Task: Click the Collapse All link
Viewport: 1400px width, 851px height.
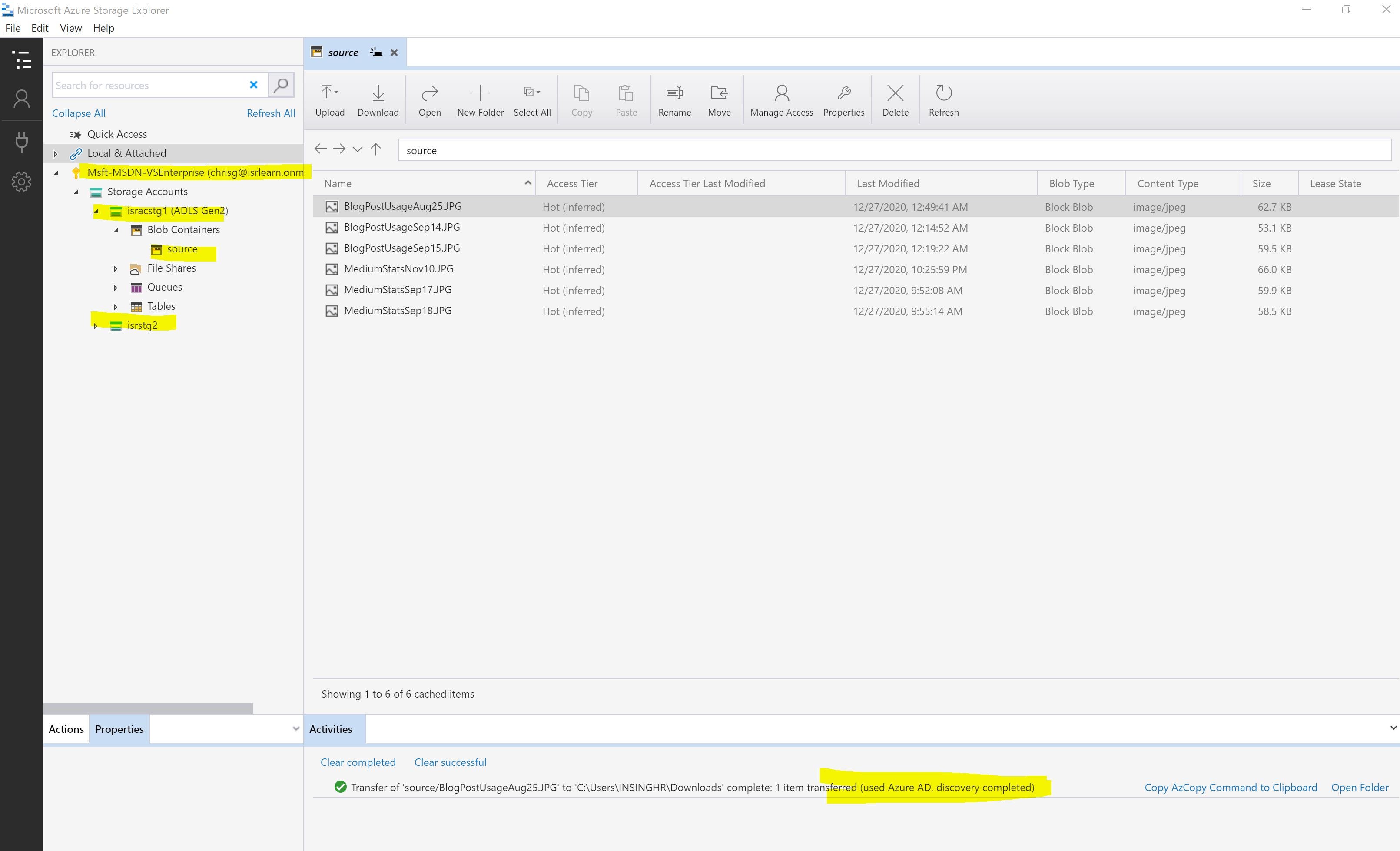Action: (x=78, y=113)
